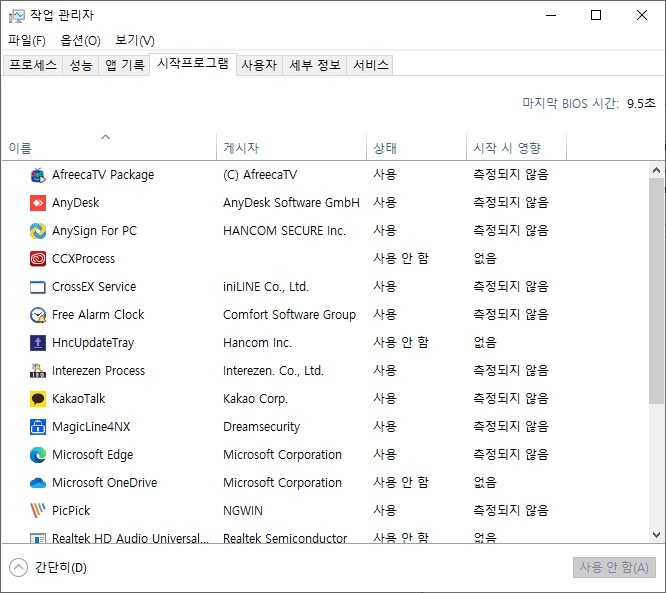Switch to the 서비스 tab

pos(370,65)
